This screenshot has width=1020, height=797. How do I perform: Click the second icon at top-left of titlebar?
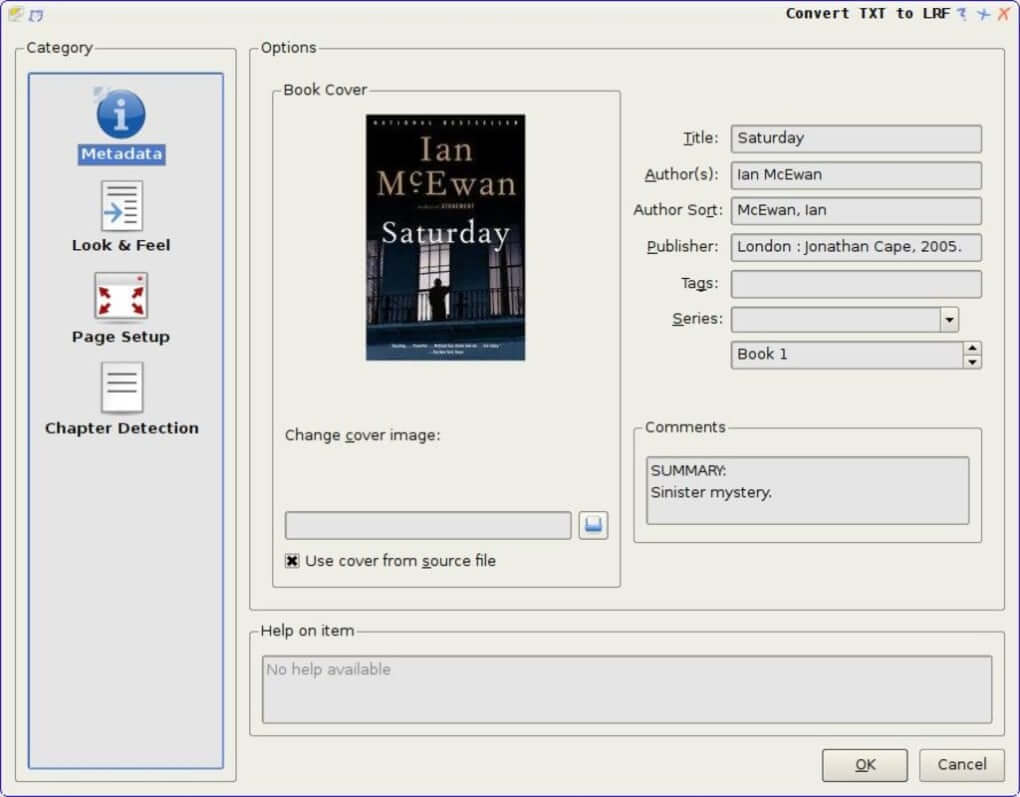38,15
